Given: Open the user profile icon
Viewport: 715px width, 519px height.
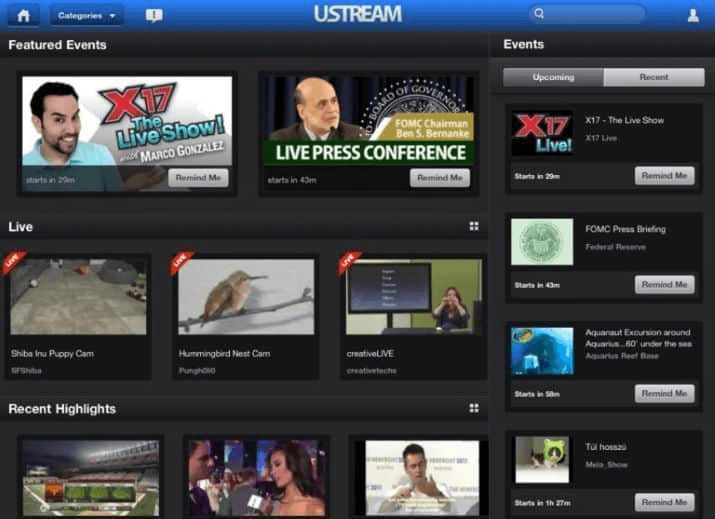Looking at the screenshot, I should click(693, 16).
